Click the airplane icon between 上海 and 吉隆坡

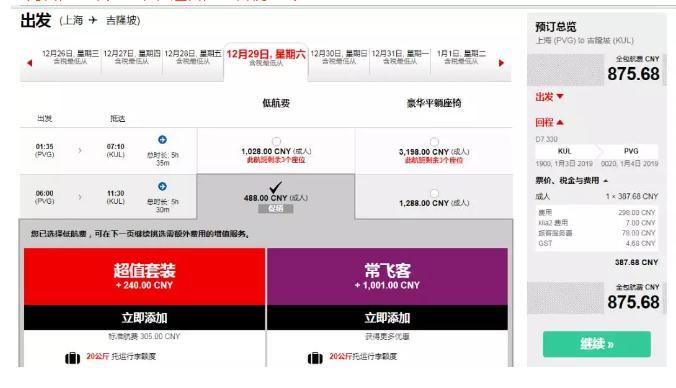tap(93, 20)
